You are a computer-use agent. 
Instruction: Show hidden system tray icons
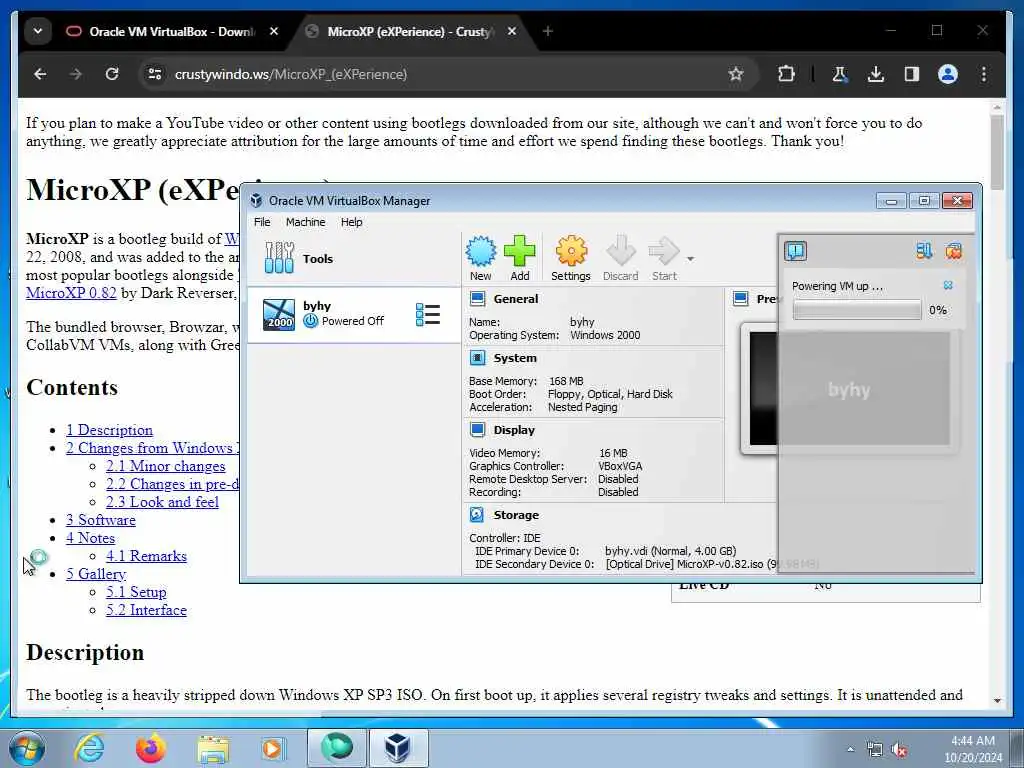850,749
